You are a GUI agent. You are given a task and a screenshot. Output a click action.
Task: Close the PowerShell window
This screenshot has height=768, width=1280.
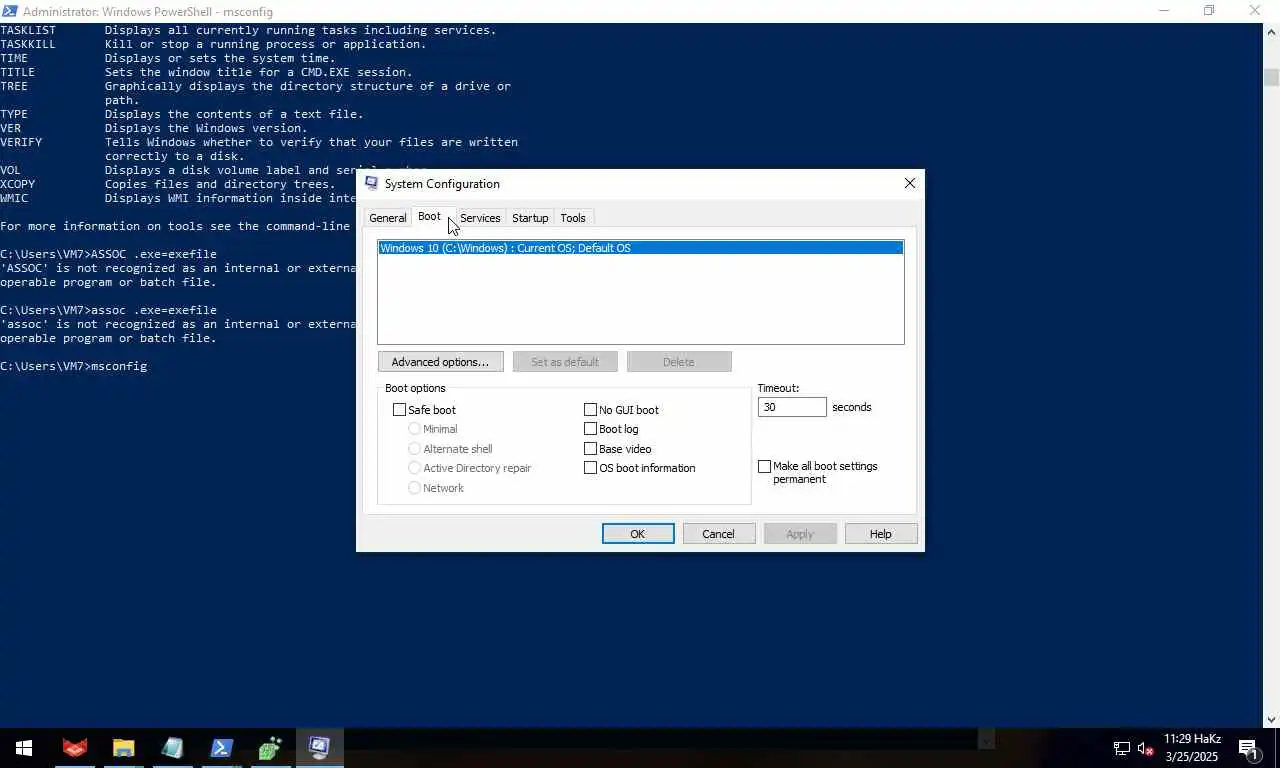1255,11
